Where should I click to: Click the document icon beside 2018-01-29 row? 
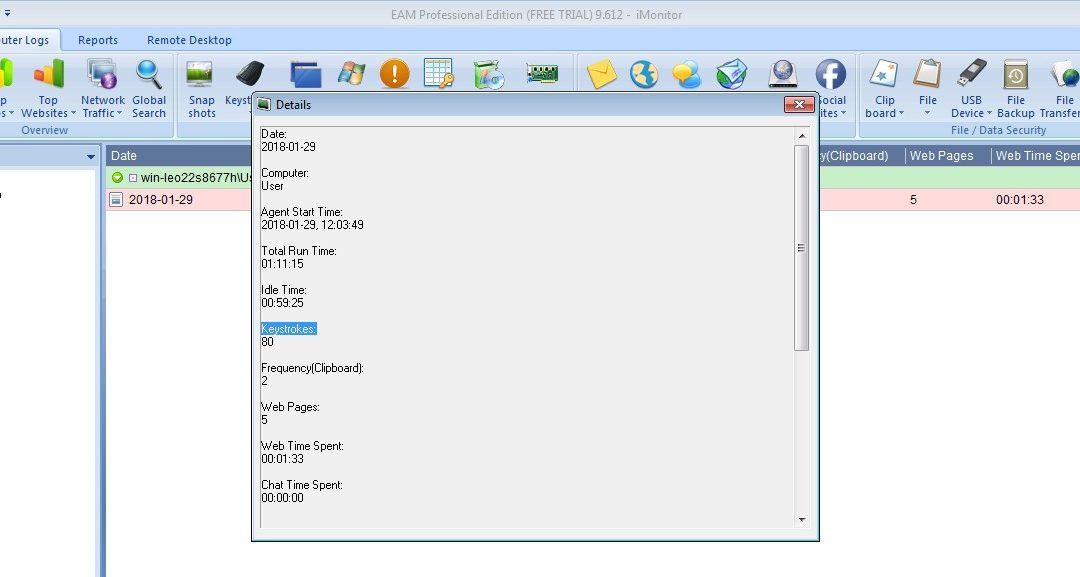pos(116,200)
